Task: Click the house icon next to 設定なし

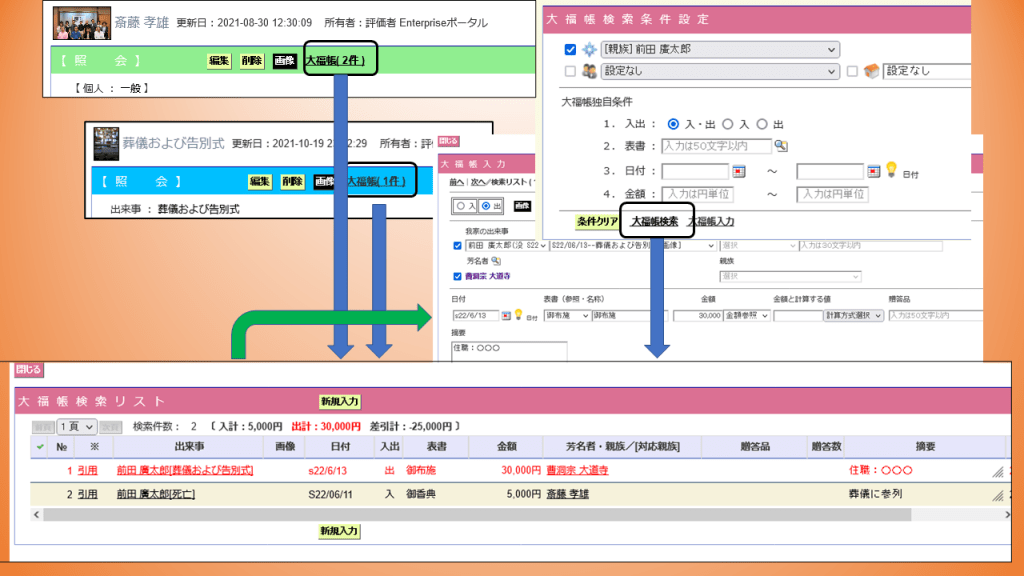Action: 870,71
